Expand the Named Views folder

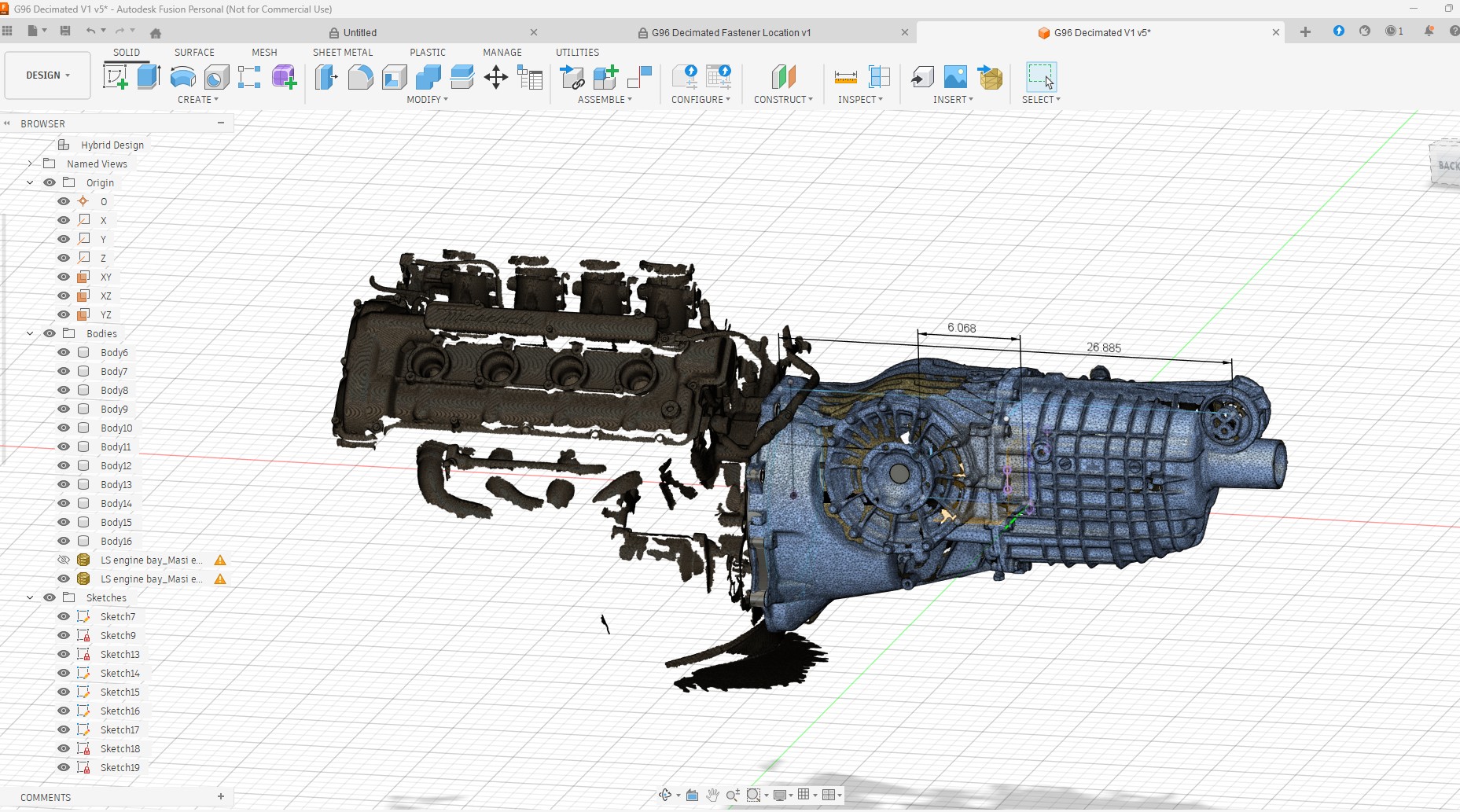coord(30,164)
